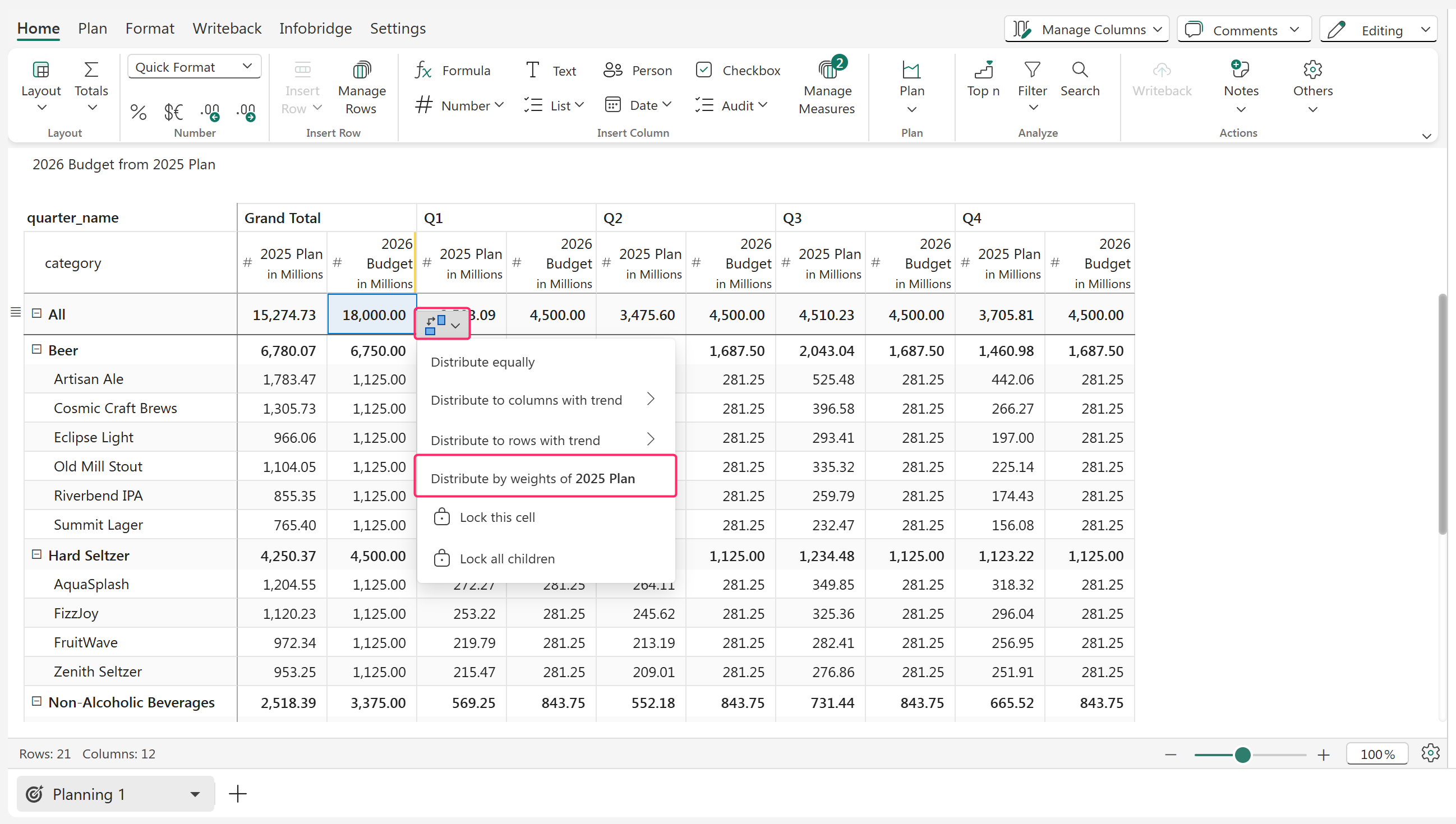Click the increase decimal places icon

[210, 112]
